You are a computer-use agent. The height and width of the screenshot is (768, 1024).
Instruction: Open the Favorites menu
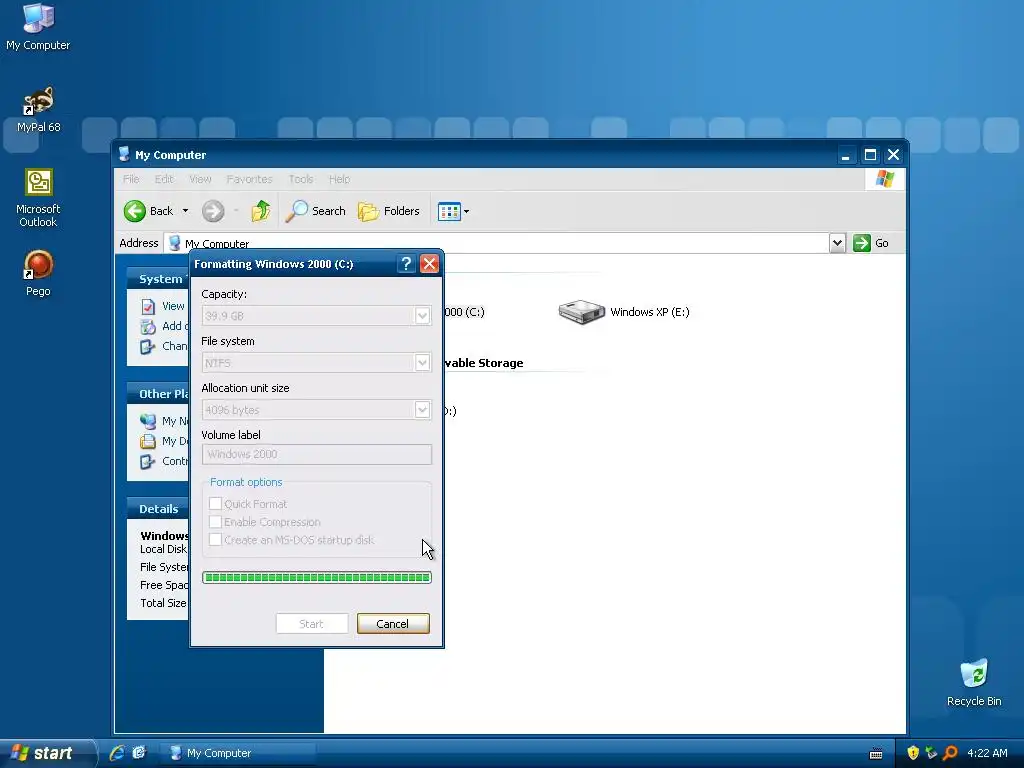[x=249, y=179]
